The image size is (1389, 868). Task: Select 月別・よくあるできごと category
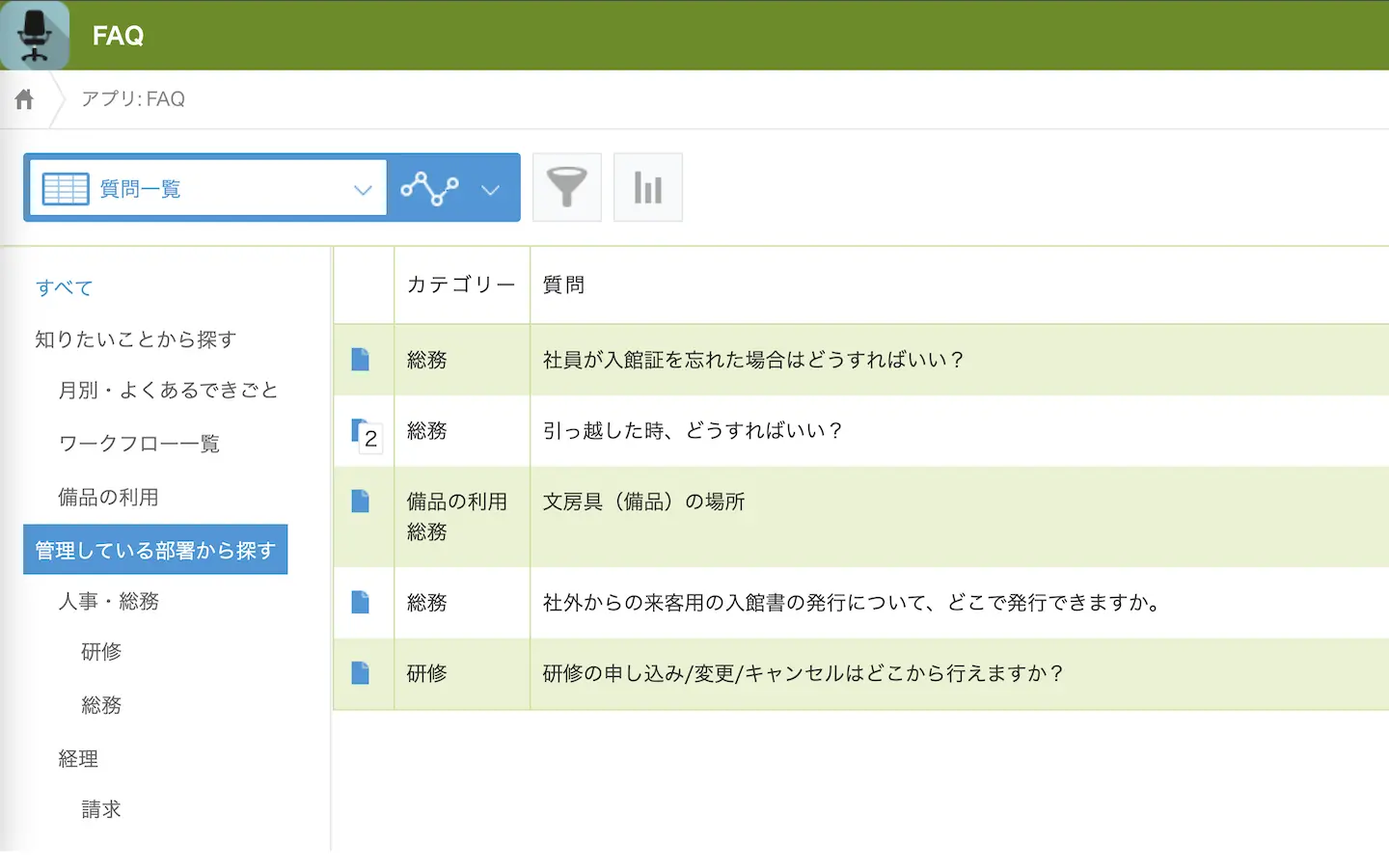(x=168, y=391)
